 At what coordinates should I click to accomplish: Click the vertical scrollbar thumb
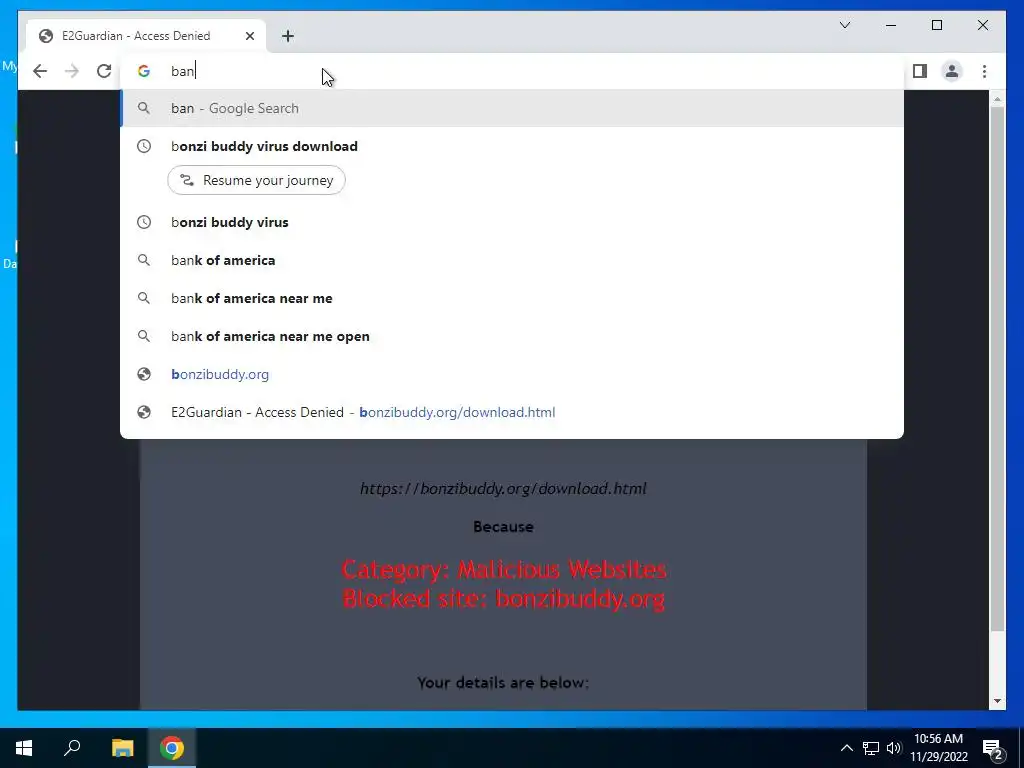click(997, 369)
